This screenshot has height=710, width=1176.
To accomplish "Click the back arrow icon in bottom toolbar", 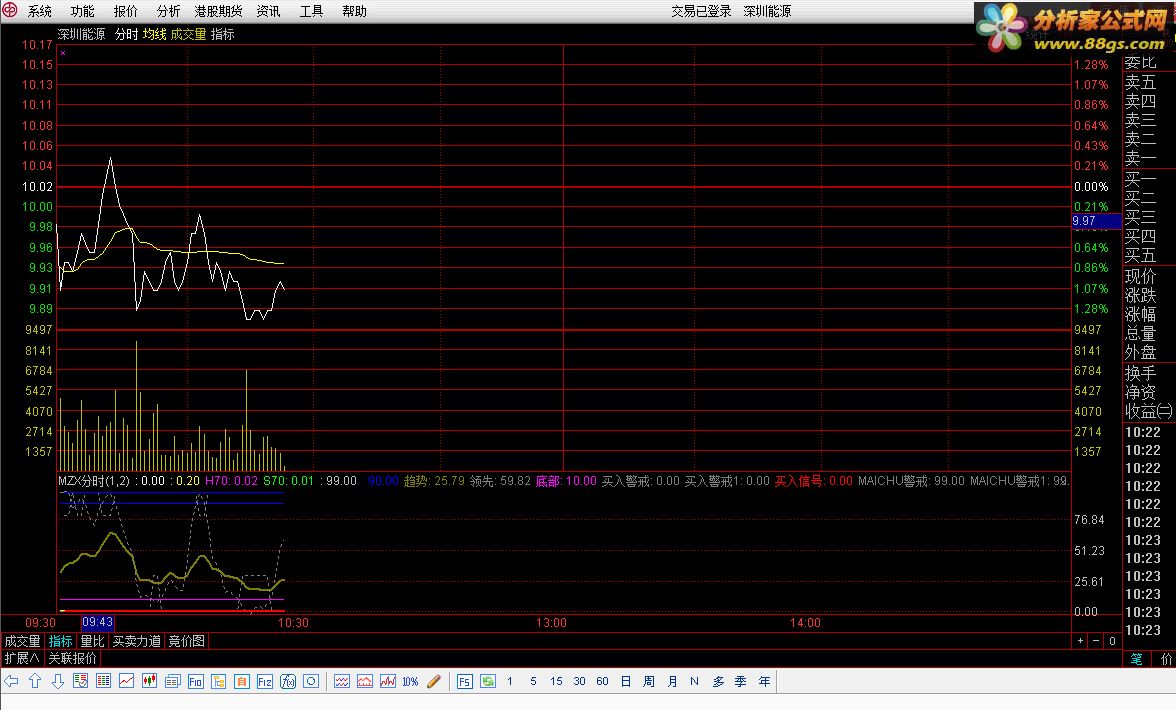I will pos(11,681).
